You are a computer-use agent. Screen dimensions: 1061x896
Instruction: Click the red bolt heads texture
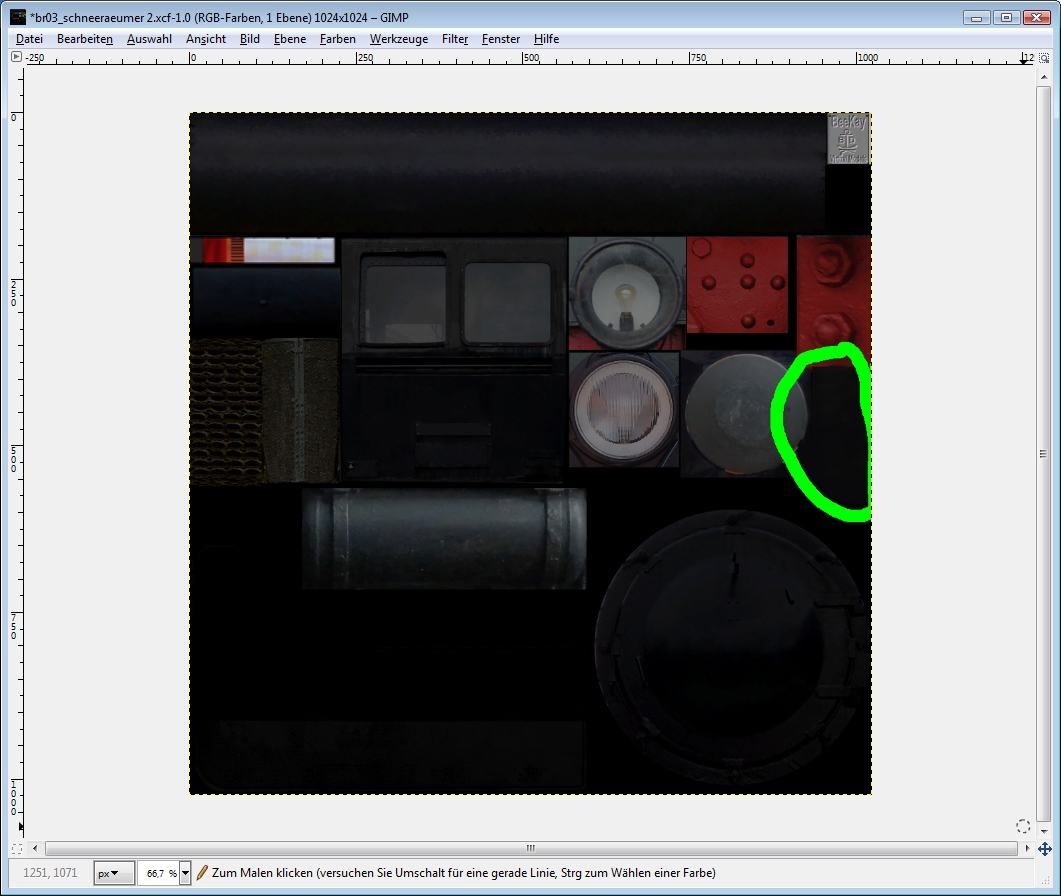point(834,292)
